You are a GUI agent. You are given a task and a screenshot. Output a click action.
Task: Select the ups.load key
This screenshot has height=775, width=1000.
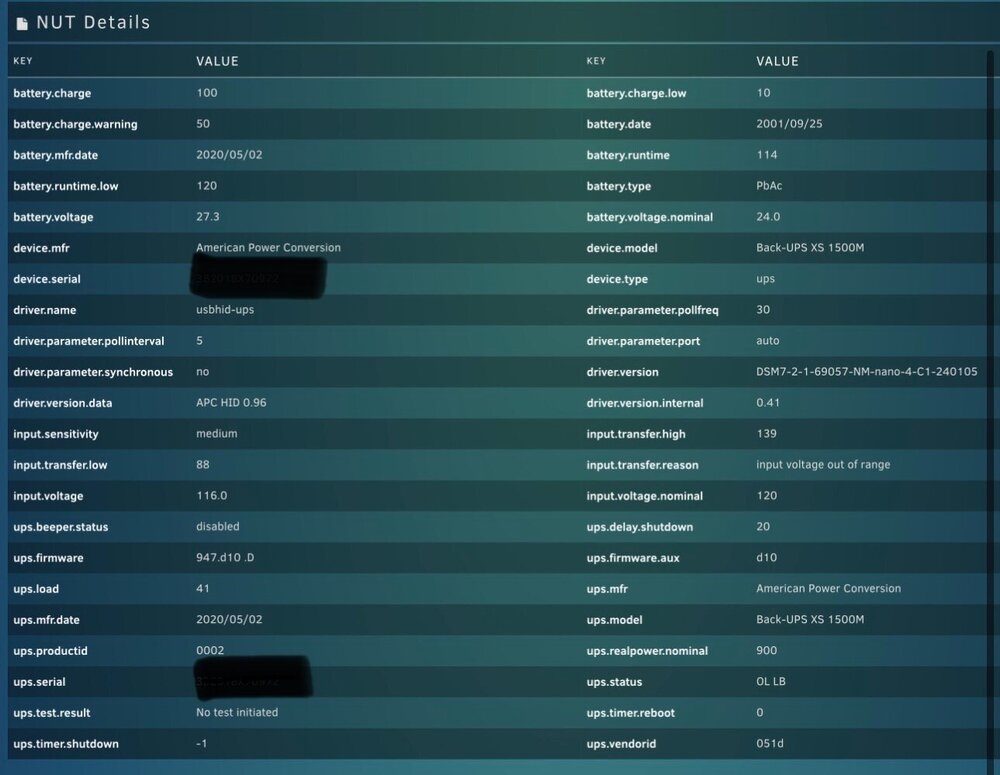pyautogui.click(x=36, y=589)
